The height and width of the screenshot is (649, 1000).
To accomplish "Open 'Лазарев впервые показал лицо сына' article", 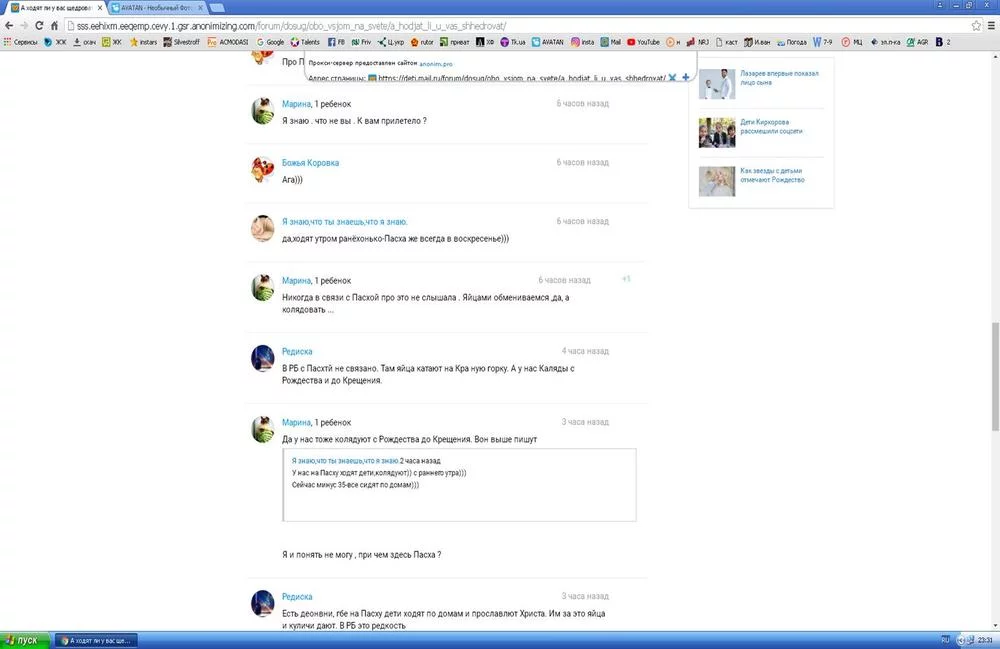I will pyautogui.click(x=779, y=78).
